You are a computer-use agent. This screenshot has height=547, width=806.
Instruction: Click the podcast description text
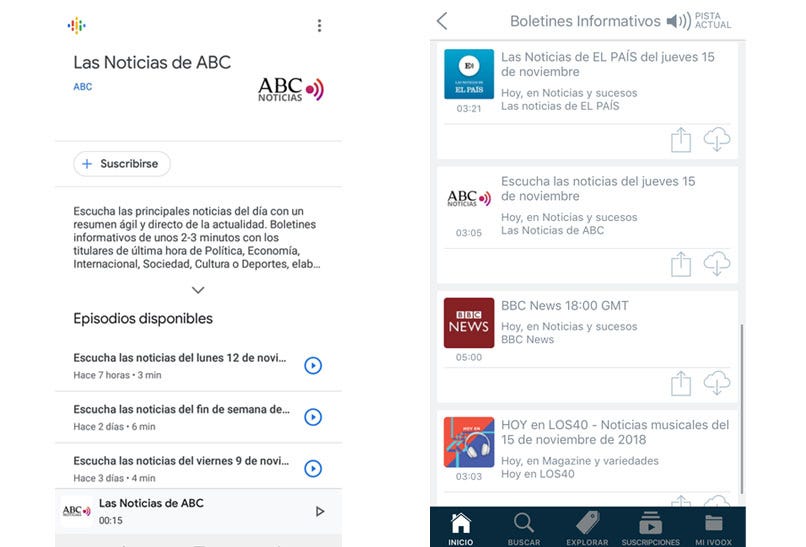pos(196,238)
